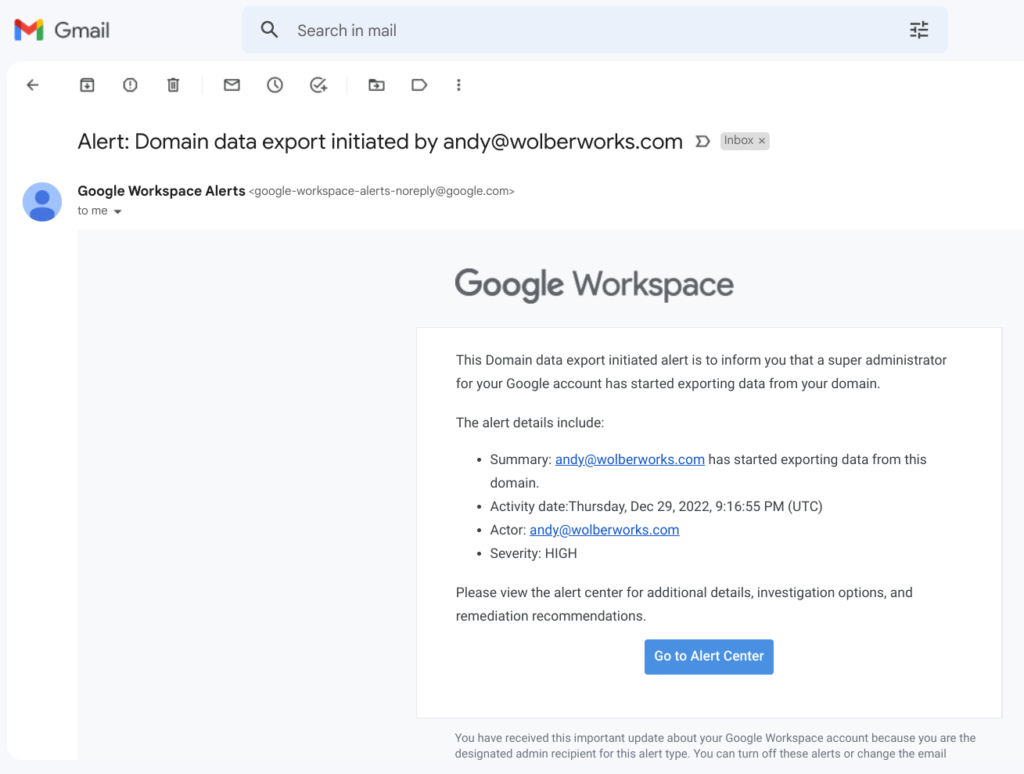Move the email to another folder
1024x774 pixels.
pos(376,85)
